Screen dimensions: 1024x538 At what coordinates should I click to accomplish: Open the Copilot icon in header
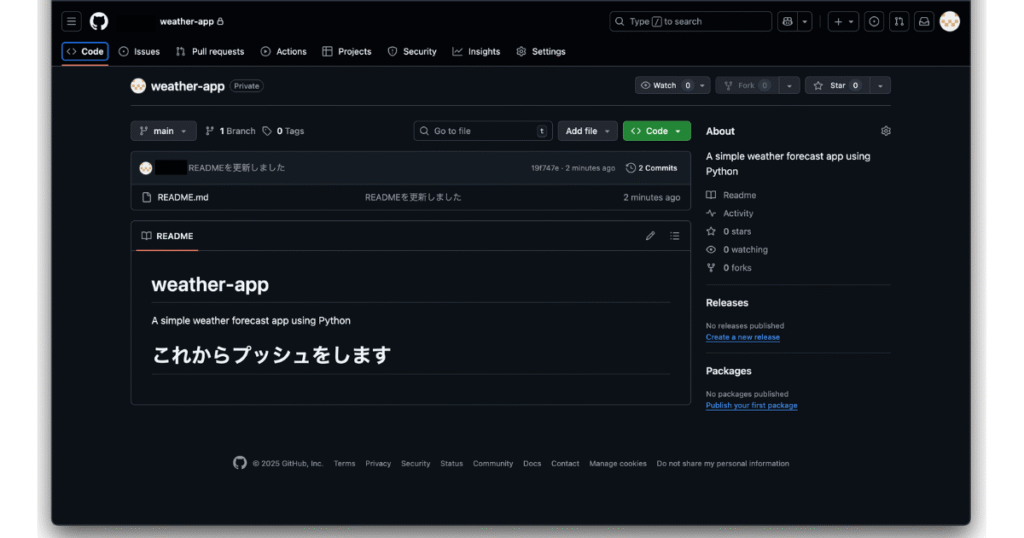coord(787,21)
